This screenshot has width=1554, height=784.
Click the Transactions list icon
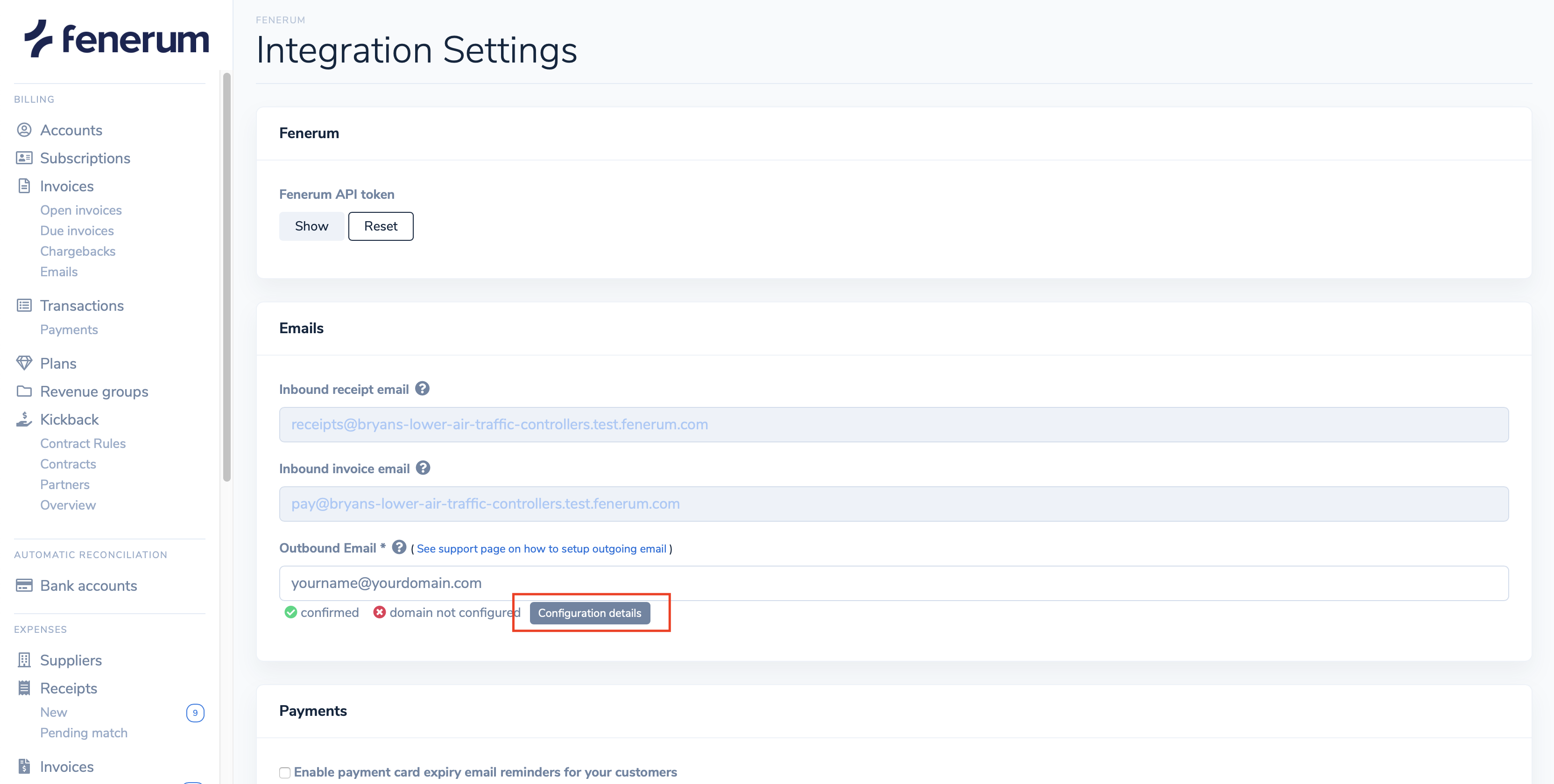(x=24, y=306)
